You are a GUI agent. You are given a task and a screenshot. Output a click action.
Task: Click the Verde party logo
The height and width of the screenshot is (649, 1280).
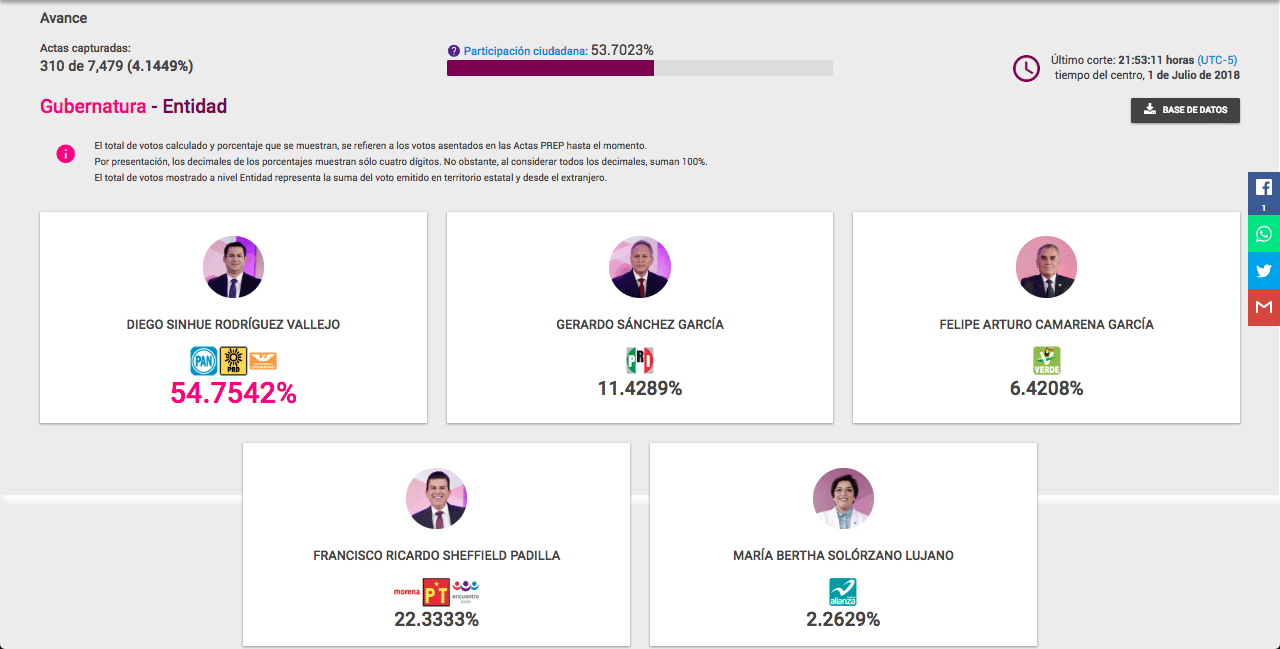tap(1046, 361)
